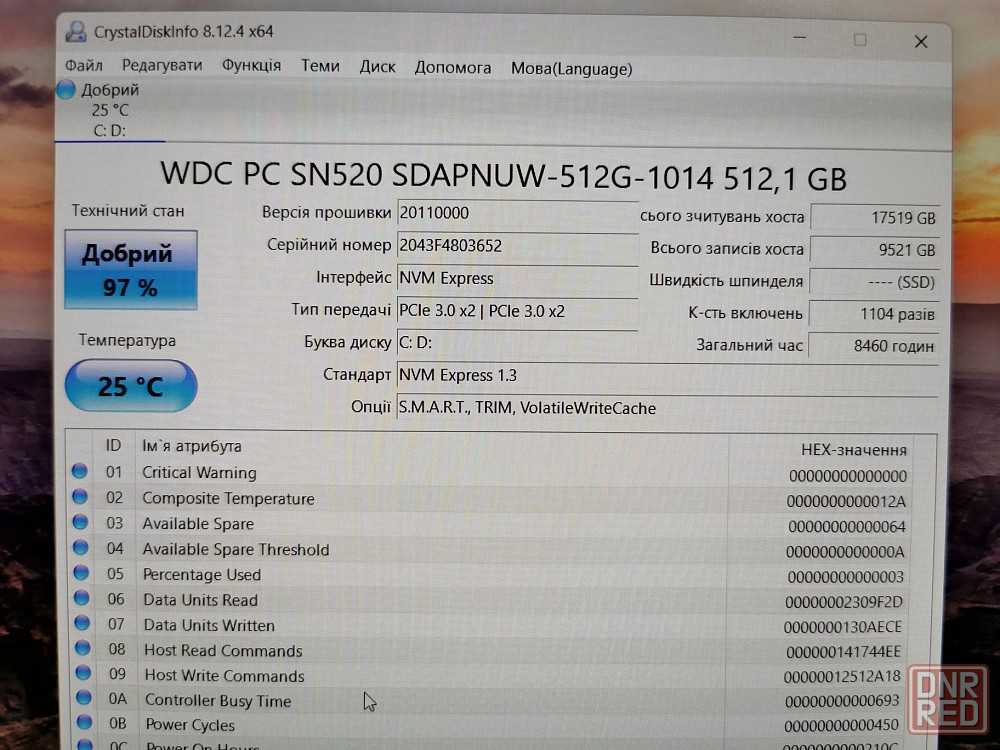The width and height of the screenshot is (1000, 750).
Task: Click hex value 0000000130AECE
Action: [x=843, y=627]
